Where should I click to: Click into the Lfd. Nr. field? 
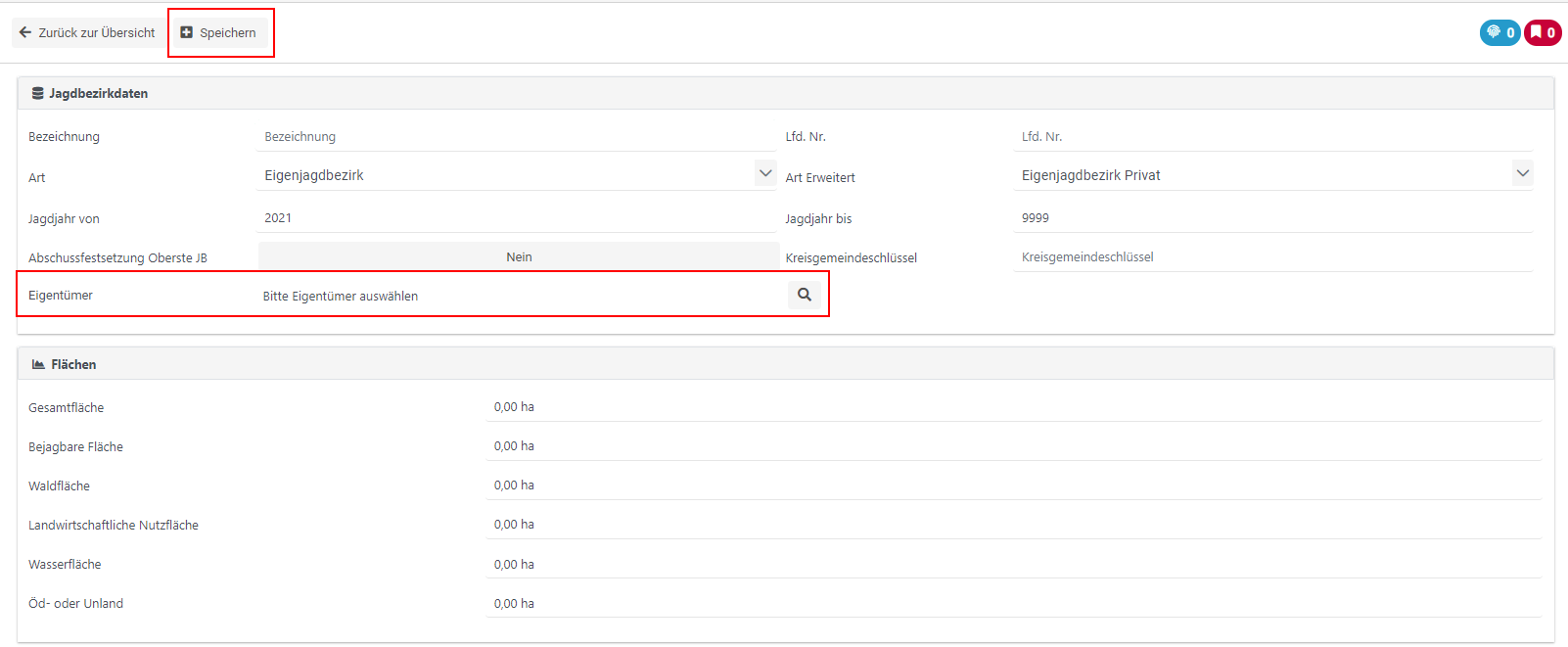coord(1272,137)
